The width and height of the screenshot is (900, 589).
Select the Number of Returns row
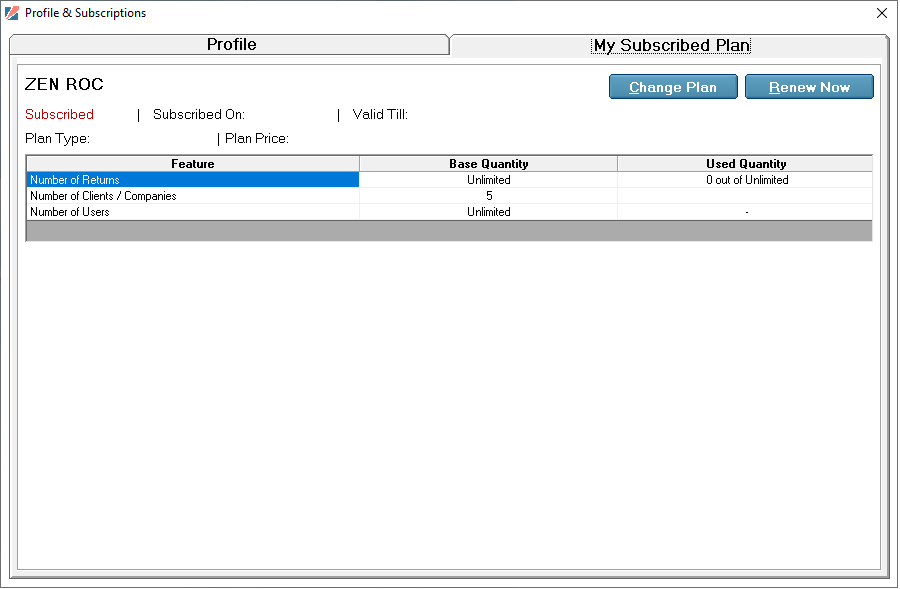(449, 180)
